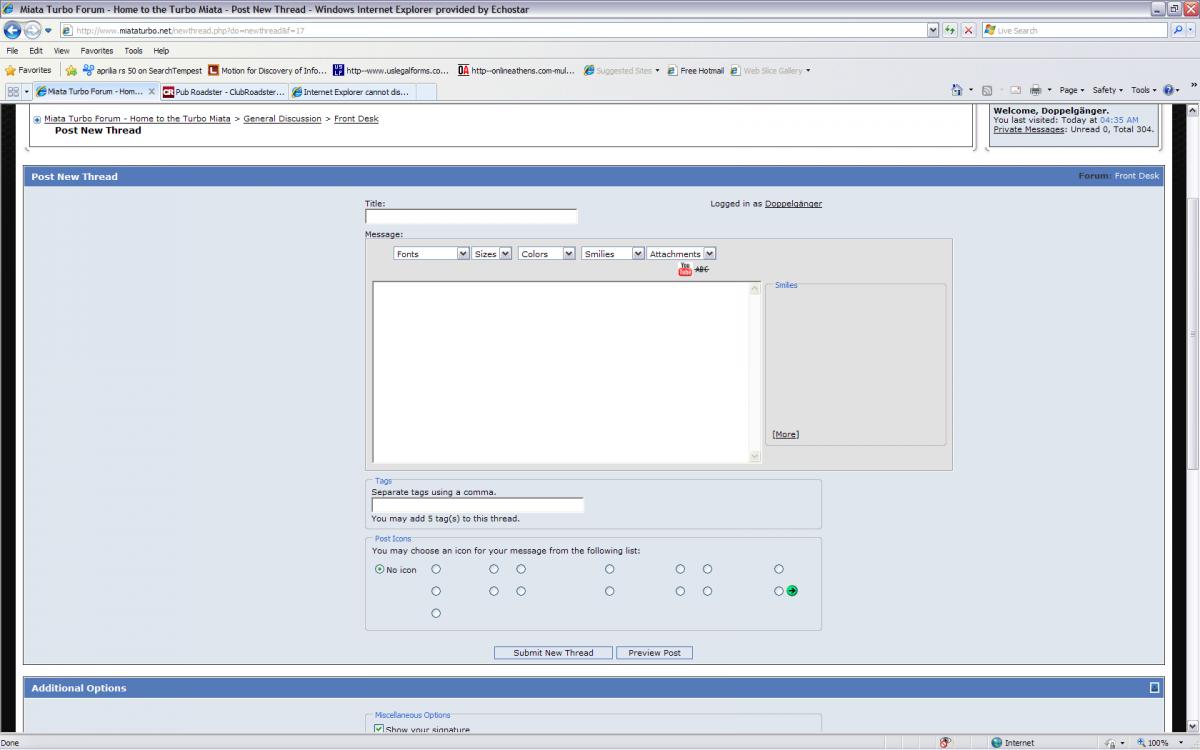This screenshot has height=750, width=1200.
Task: Open Motion for Discovery favorite bookmark
Action: tap(267, 70)
